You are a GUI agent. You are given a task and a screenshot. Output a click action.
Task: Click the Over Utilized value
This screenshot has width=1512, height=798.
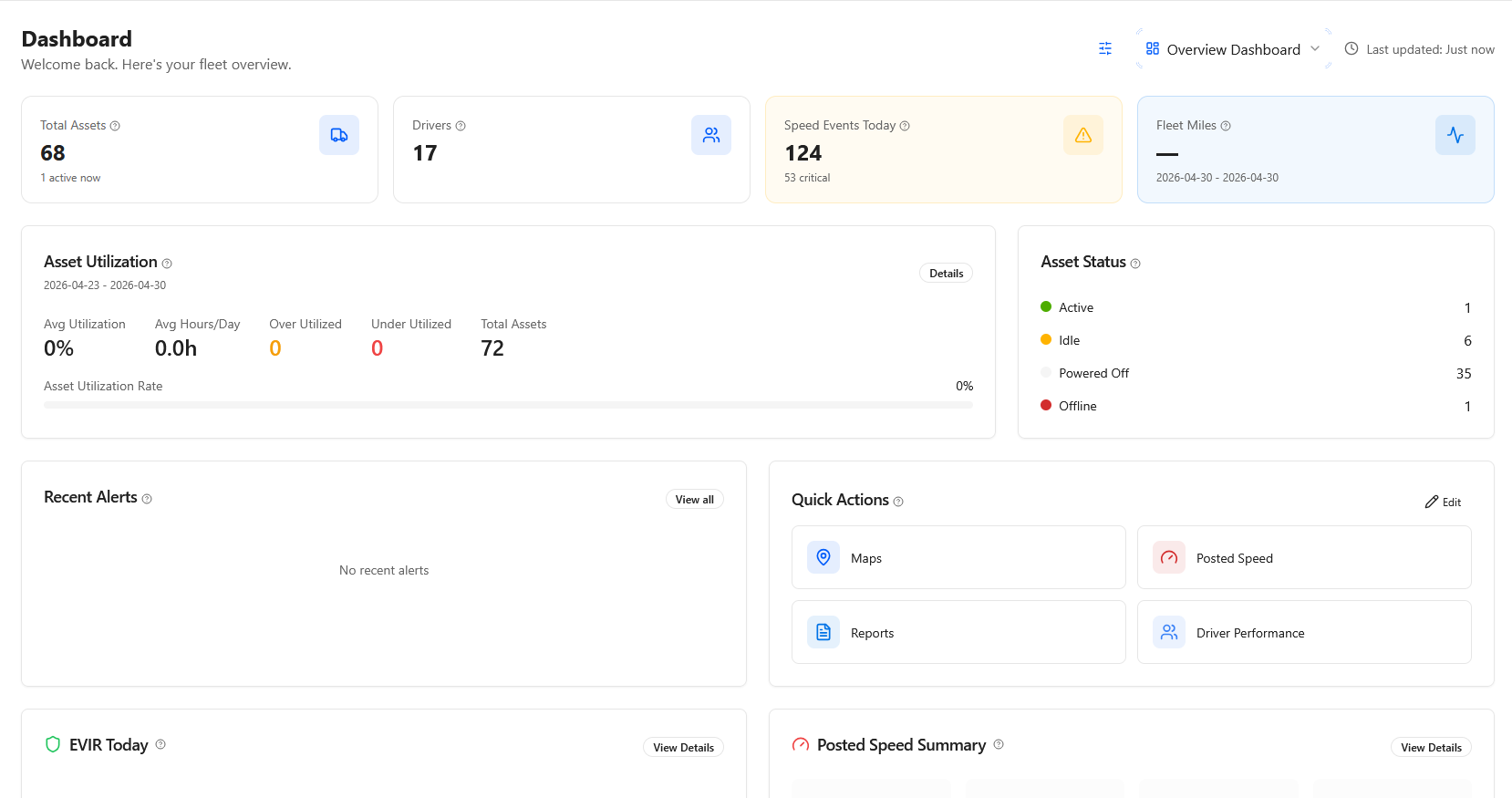point(275,348)
